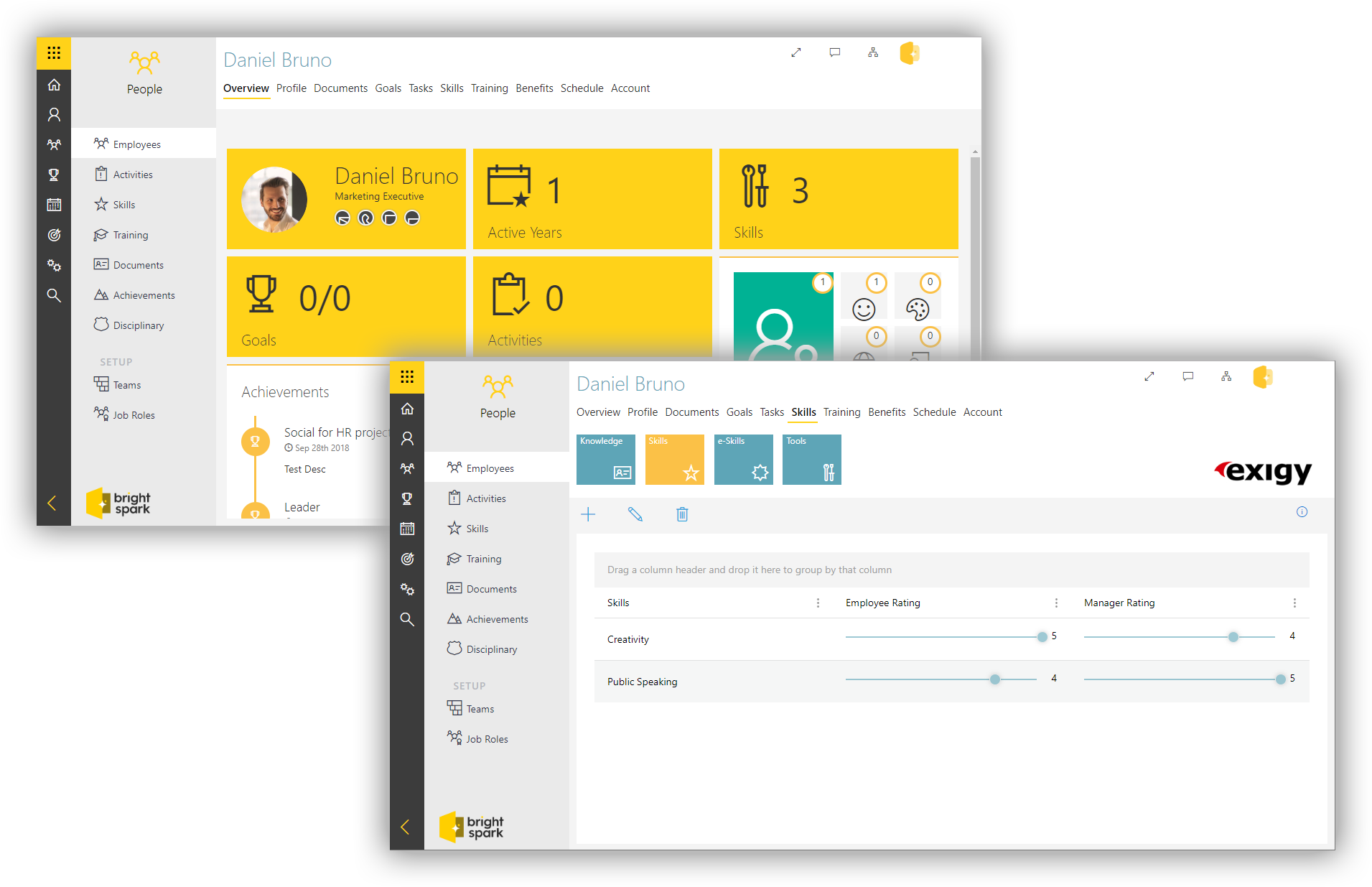This screenshot has height=887, width=1372.
Task: Open Manager Rating column options menu
Action: (x=1294, y=603)
